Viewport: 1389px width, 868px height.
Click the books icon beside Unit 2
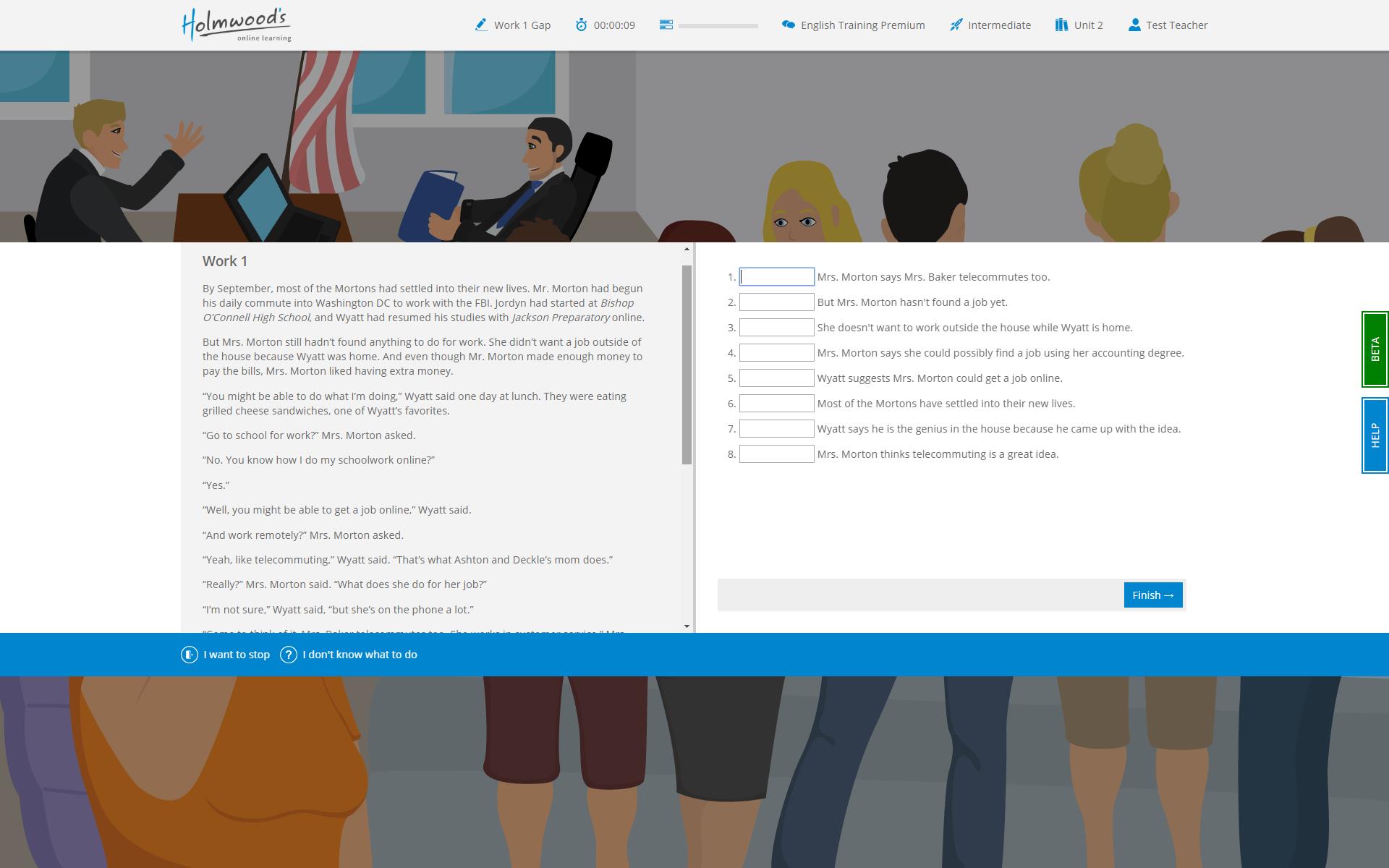pyautogui.click(x=1061, y=25)
